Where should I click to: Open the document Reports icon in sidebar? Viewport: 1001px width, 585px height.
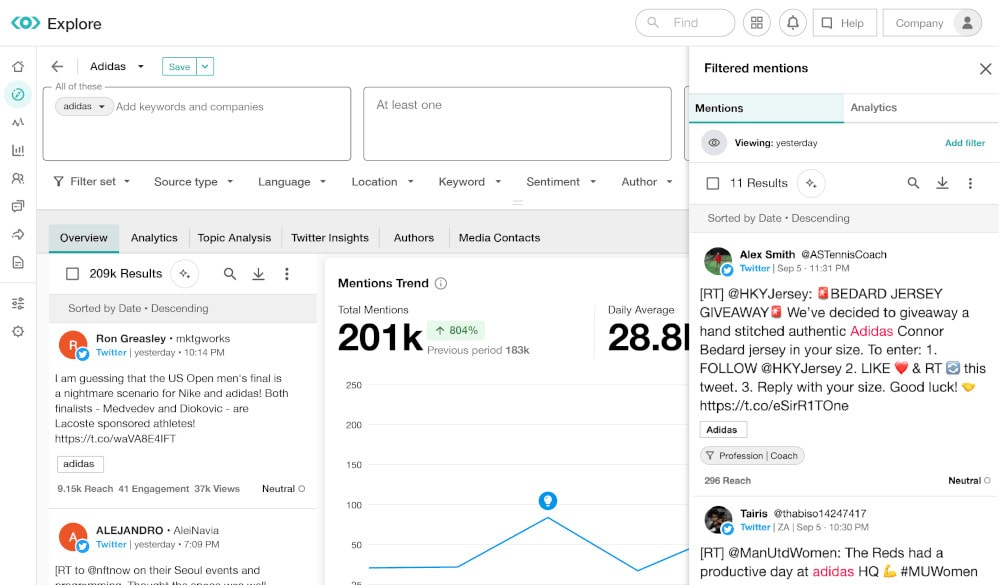[x=18, y=262]
